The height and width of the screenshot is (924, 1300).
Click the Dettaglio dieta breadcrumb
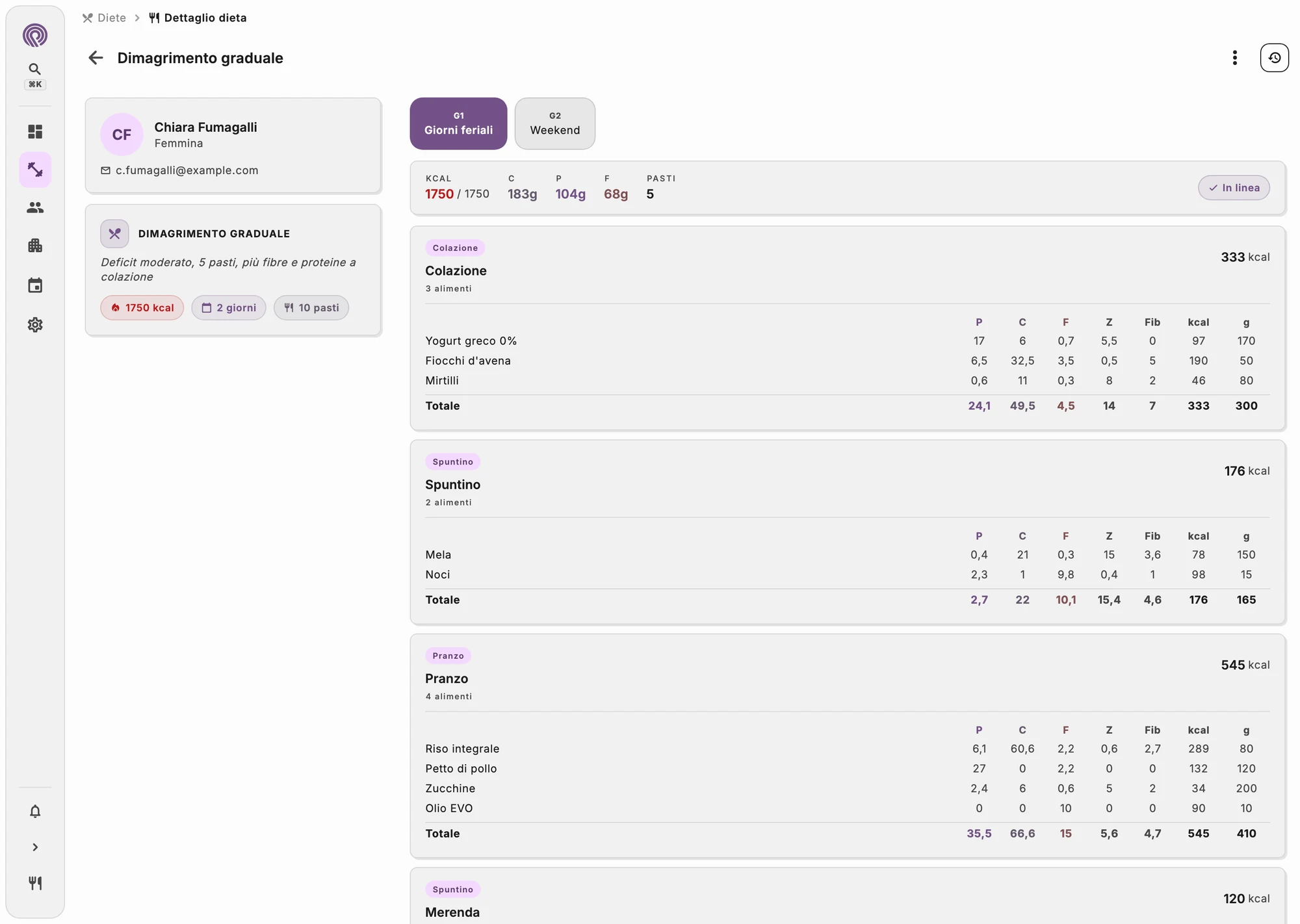click(198, 18)
